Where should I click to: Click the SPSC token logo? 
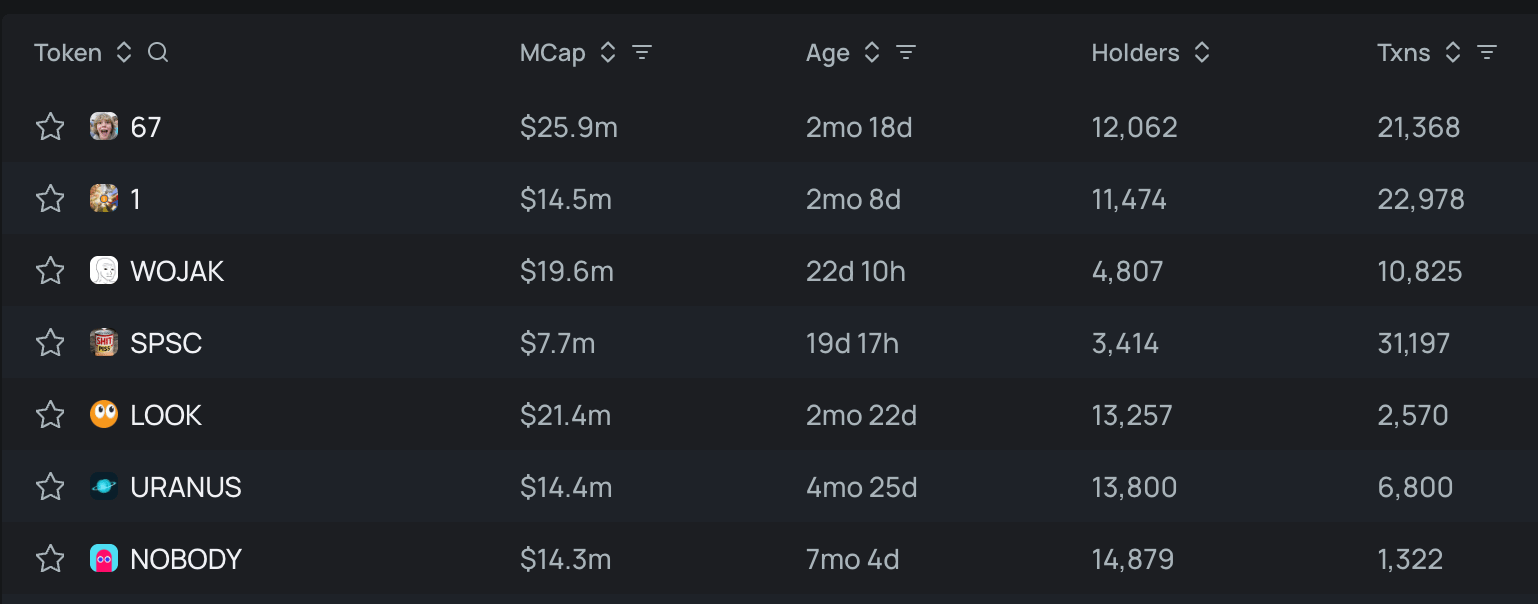[104, 343]
